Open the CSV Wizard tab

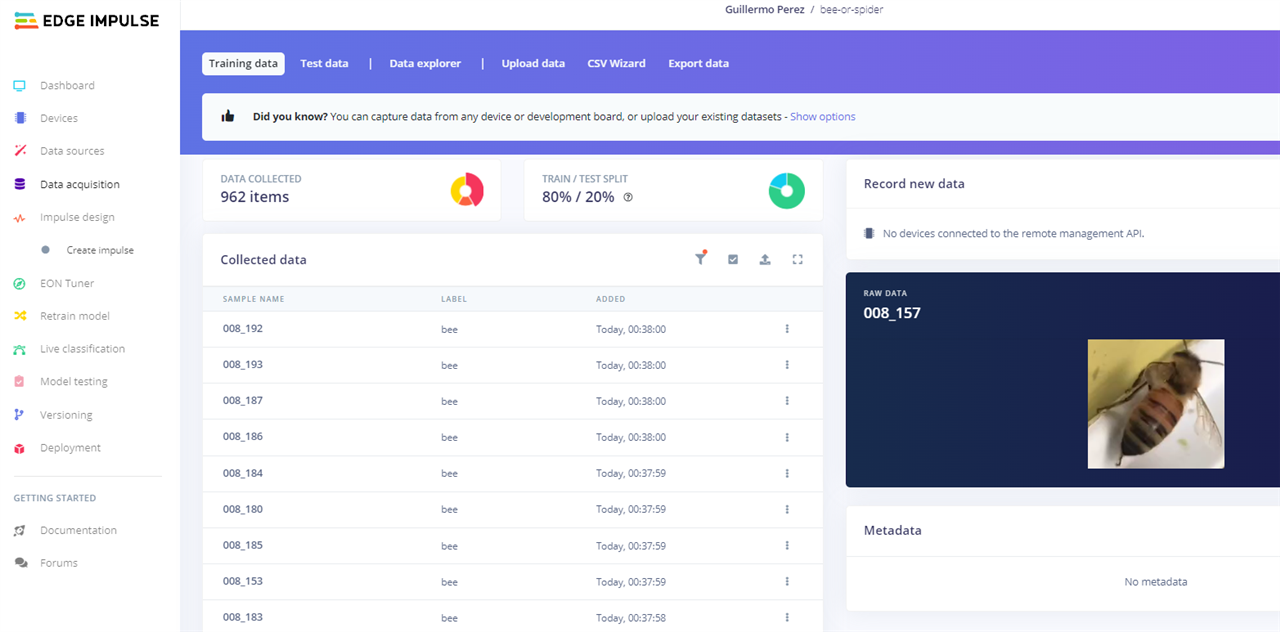[x=616, y=63]
